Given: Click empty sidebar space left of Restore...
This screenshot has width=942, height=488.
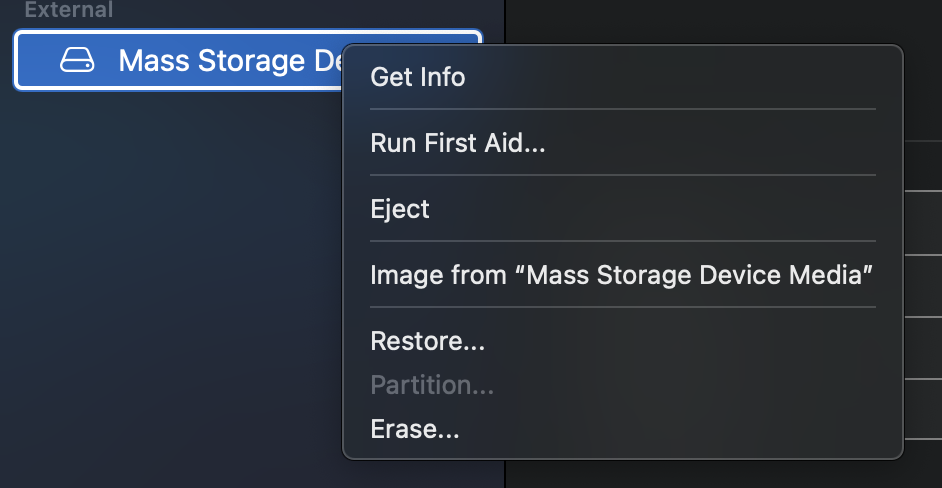Looking at the screenshot, I should click(x=170, y=341).
